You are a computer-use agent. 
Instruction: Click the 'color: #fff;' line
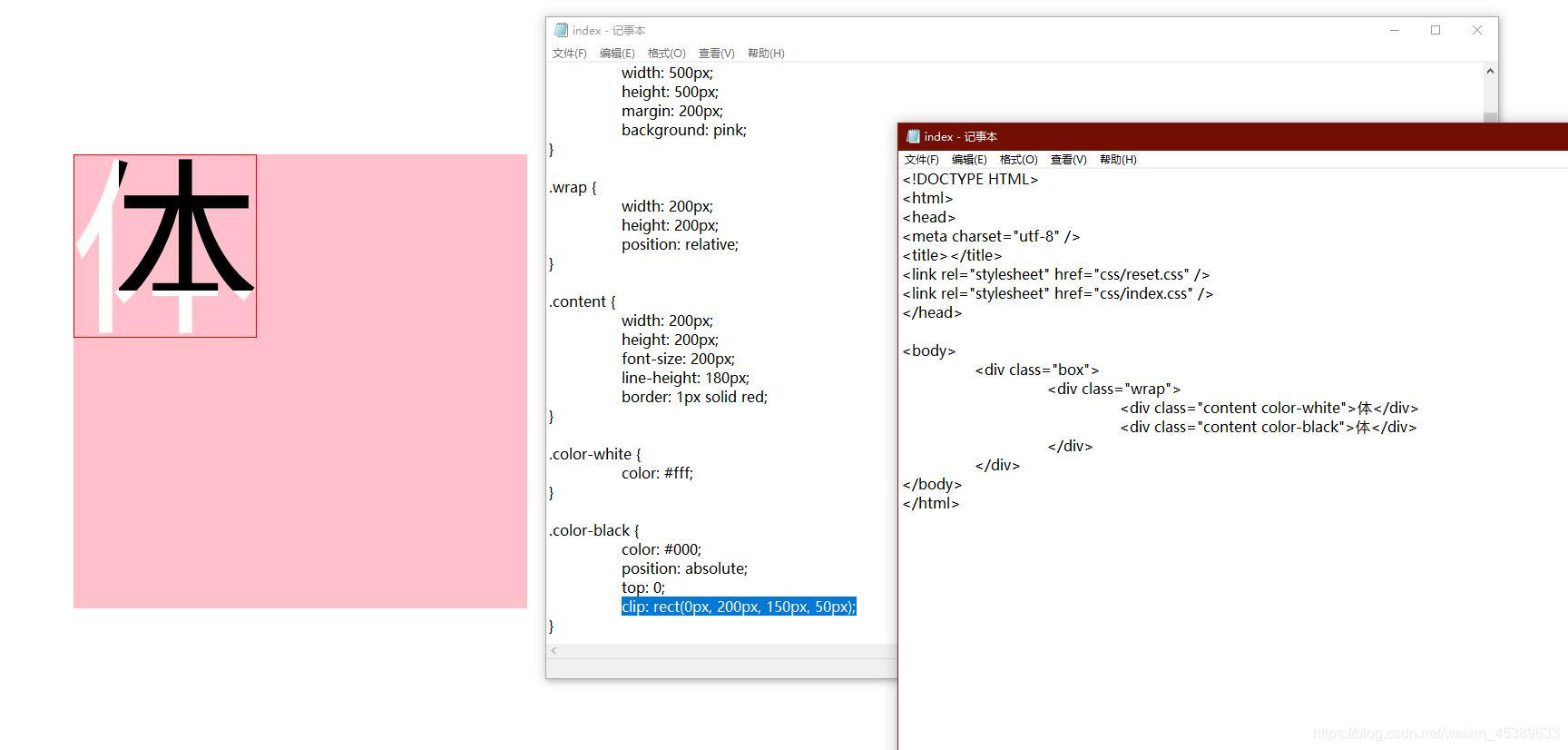(x=657, y=473)
